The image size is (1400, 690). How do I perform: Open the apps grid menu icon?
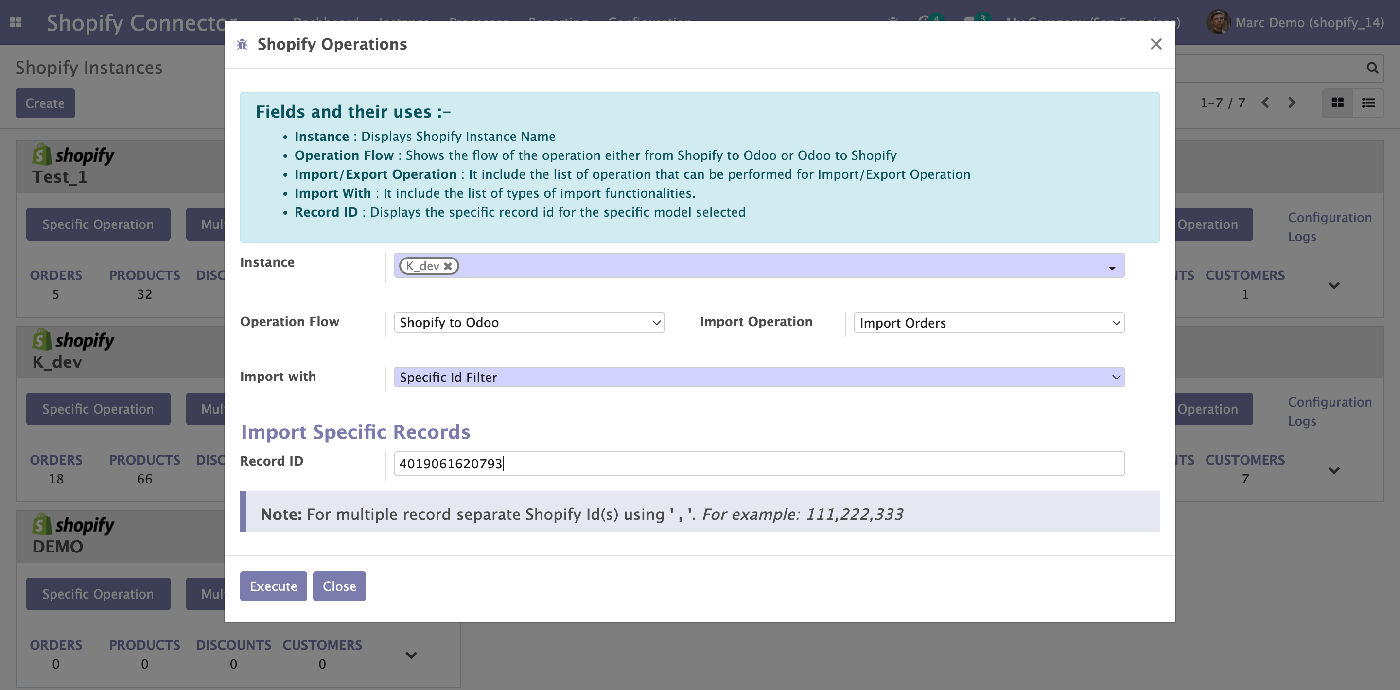[20, 22]
